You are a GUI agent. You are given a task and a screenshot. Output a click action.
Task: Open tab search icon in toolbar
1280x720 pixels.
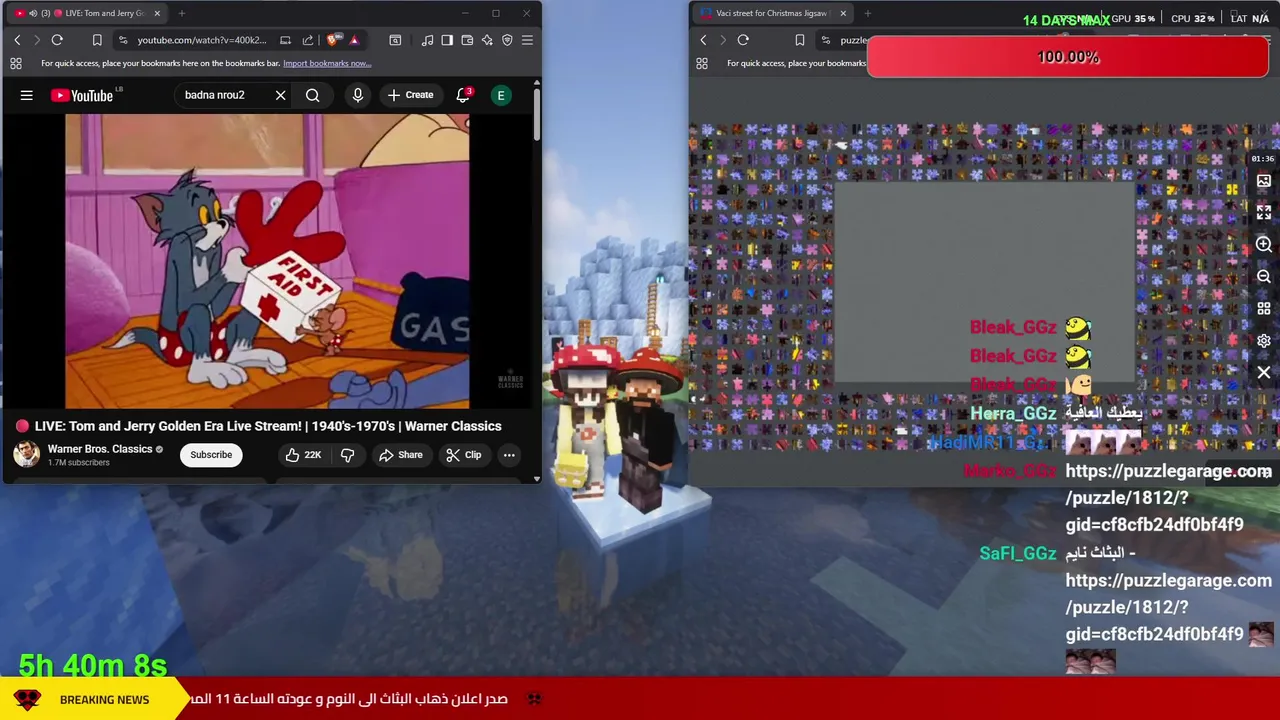395,40
